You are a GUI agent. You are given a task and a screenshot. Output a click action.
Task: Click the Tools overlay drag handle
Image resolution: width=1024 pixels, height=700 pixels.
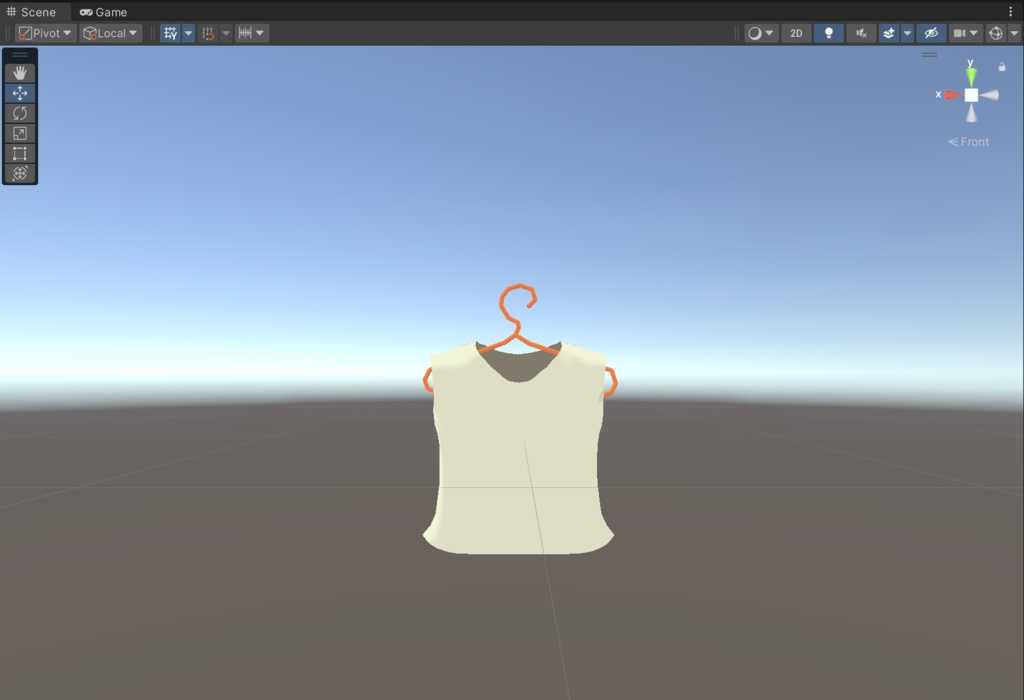click(x=20, y=55)
